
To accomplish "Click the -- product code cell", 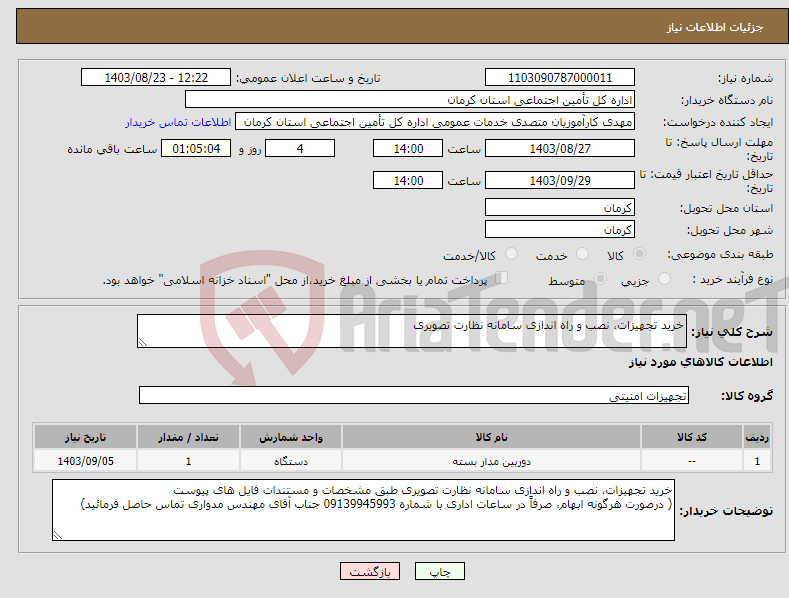I will coord(692,461).
